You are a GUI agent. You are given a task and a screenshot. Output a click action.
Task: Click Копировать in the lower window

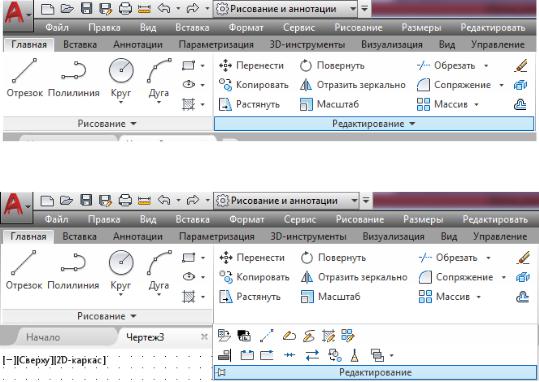point(254,277)
